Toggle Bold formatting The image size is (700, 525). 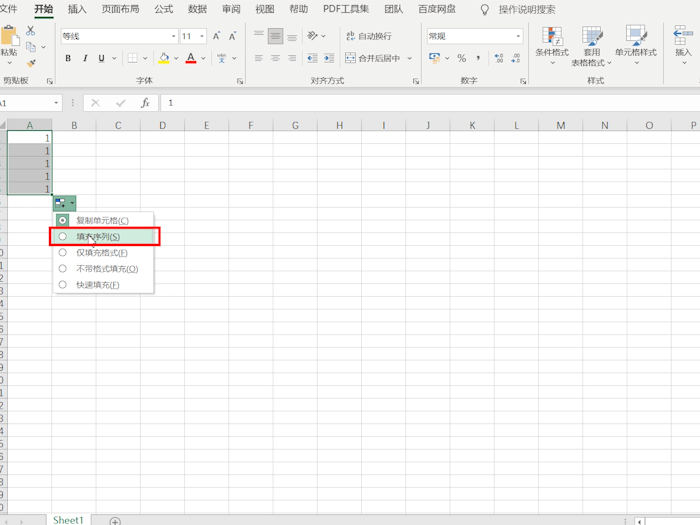click(68, 58)
